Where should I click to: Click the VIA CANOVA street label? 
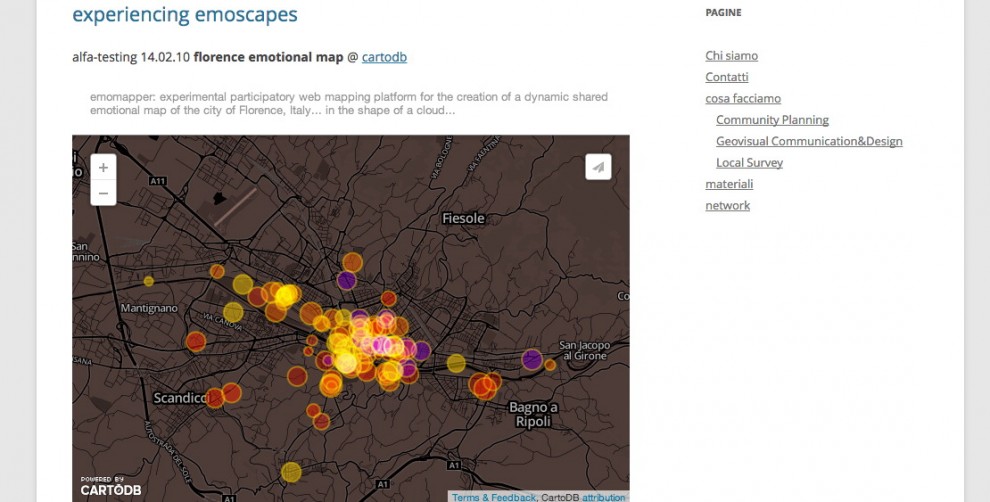223,321
